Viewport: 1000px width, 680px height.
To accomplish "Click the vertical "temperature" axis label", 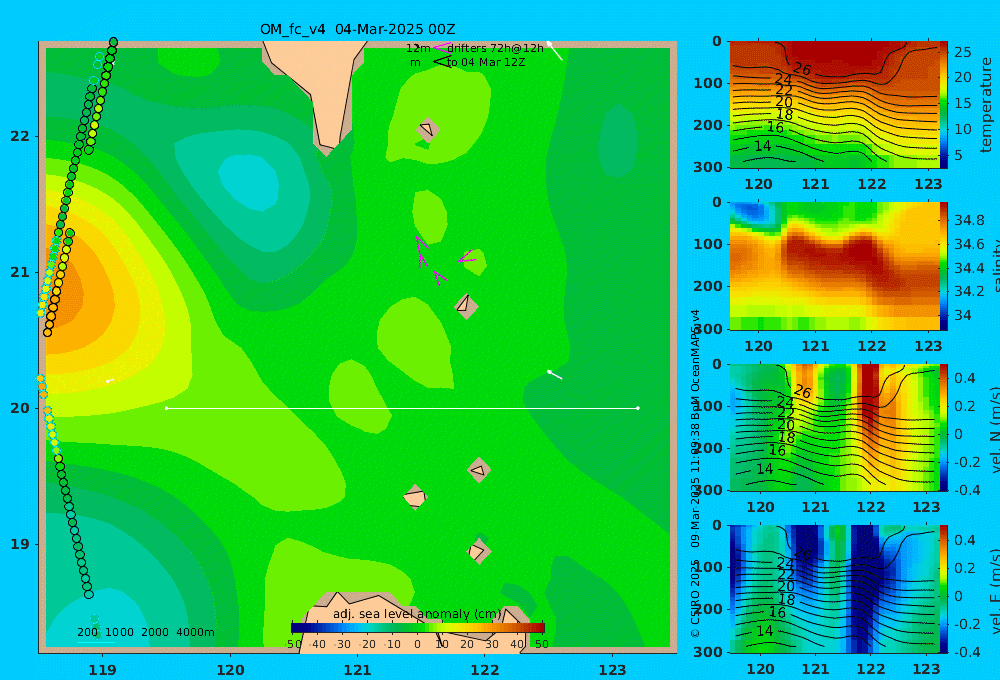I will click(986, 105).
